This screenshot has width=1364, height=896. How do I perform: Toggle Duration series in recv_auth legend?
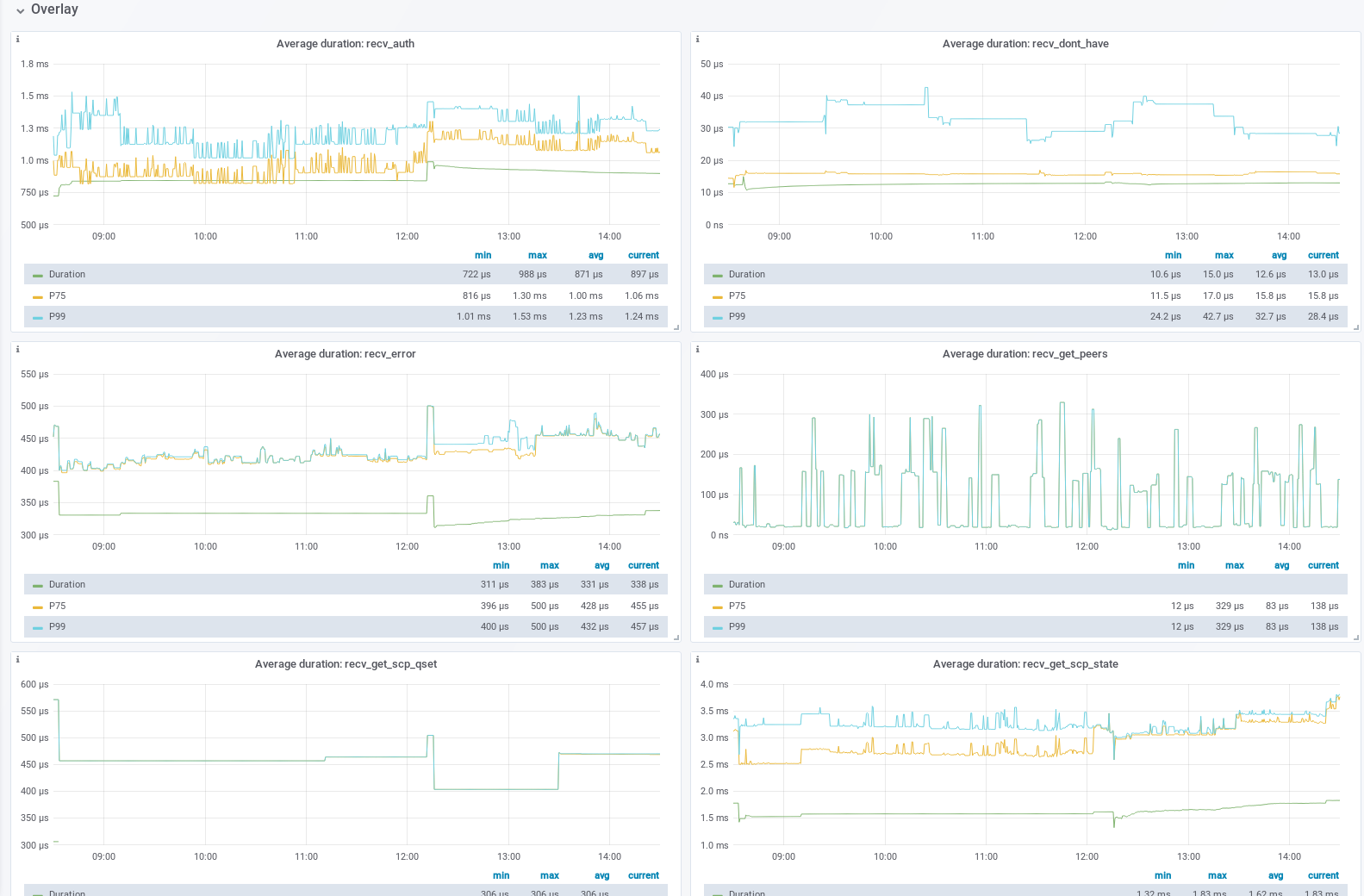point(67,275)
